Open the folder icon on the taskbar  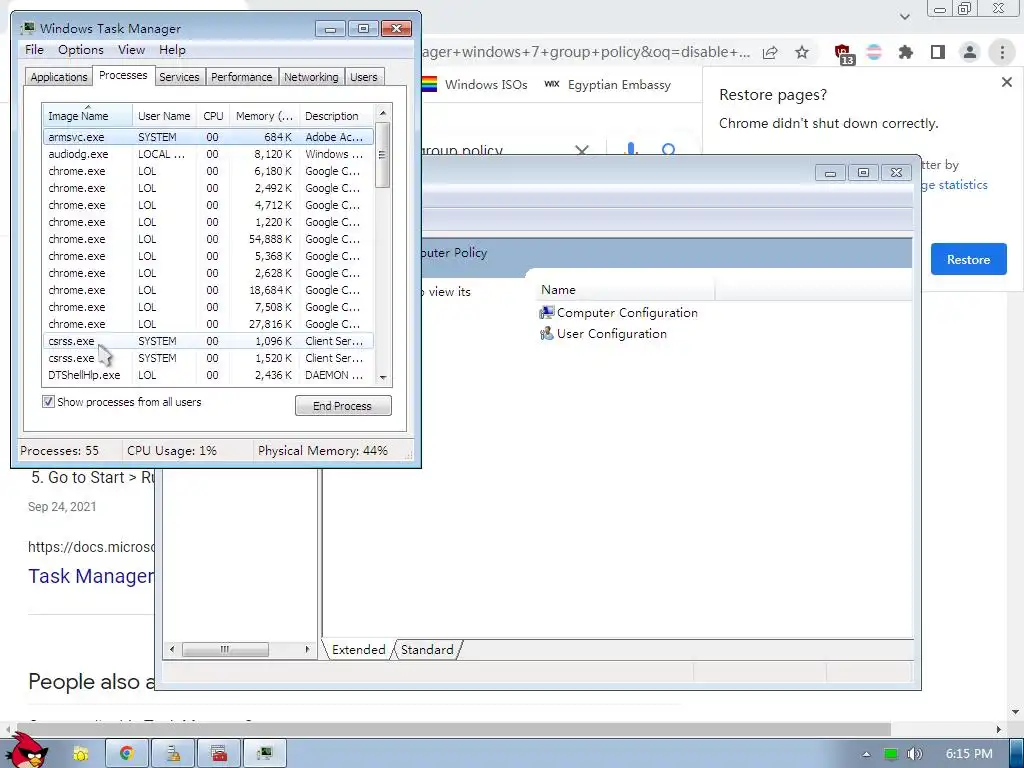(x=81, y=754)
